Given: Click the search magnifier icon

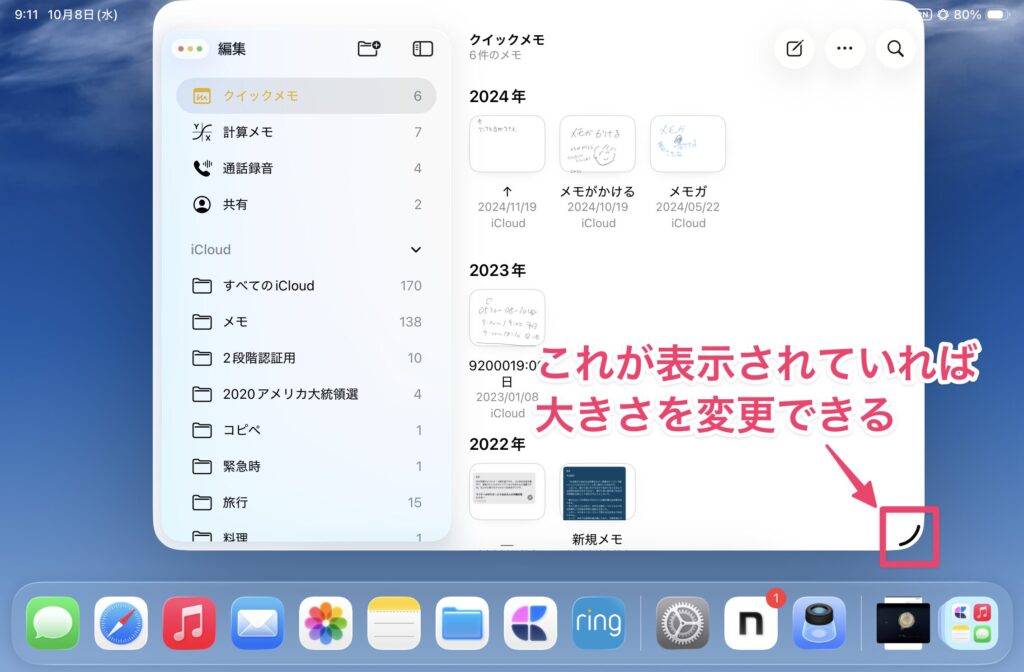Looking at the screenshot, I should [895, 48].
